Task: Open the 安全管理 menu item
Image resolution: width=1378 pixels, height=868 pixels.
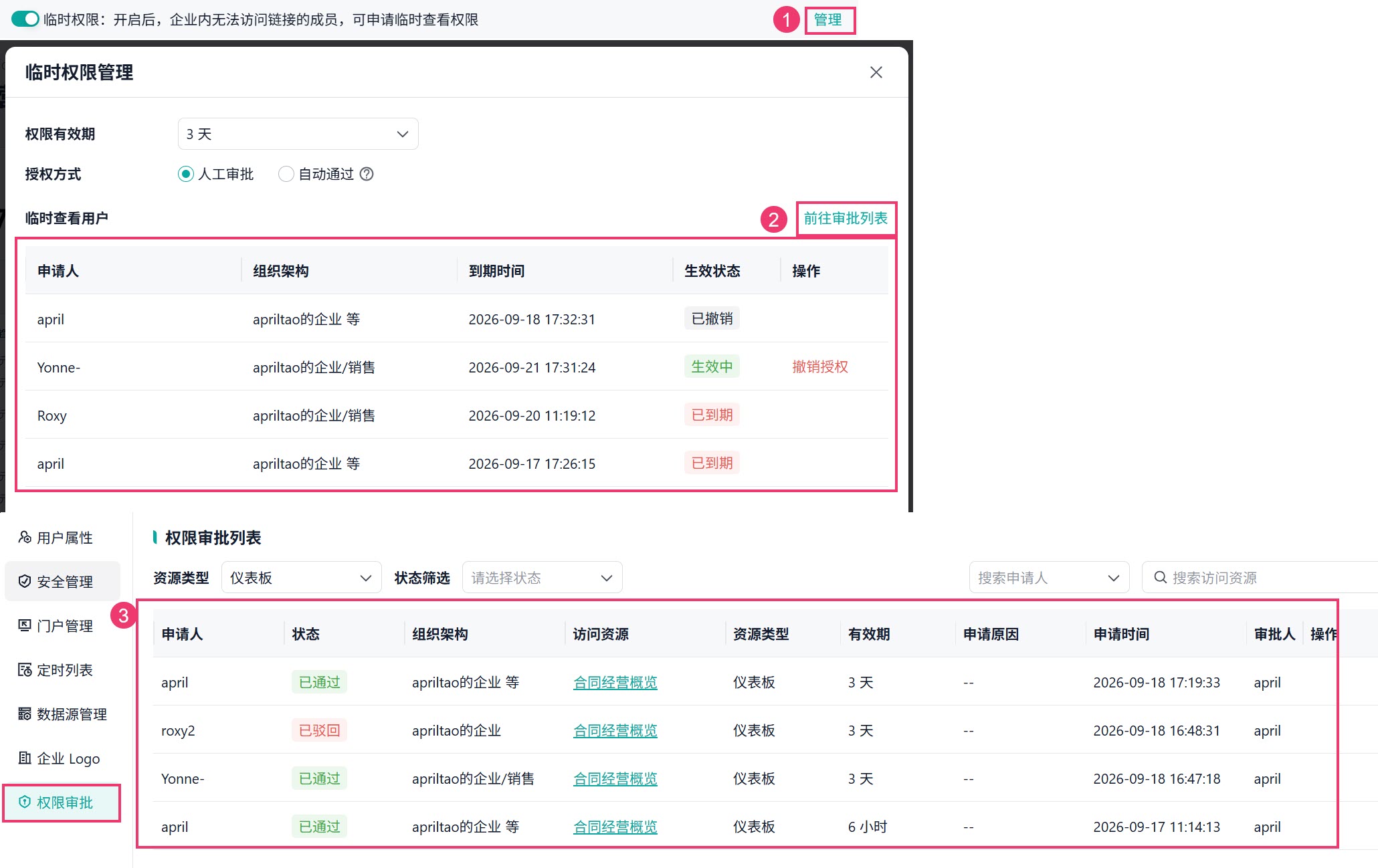Action: 62,582
